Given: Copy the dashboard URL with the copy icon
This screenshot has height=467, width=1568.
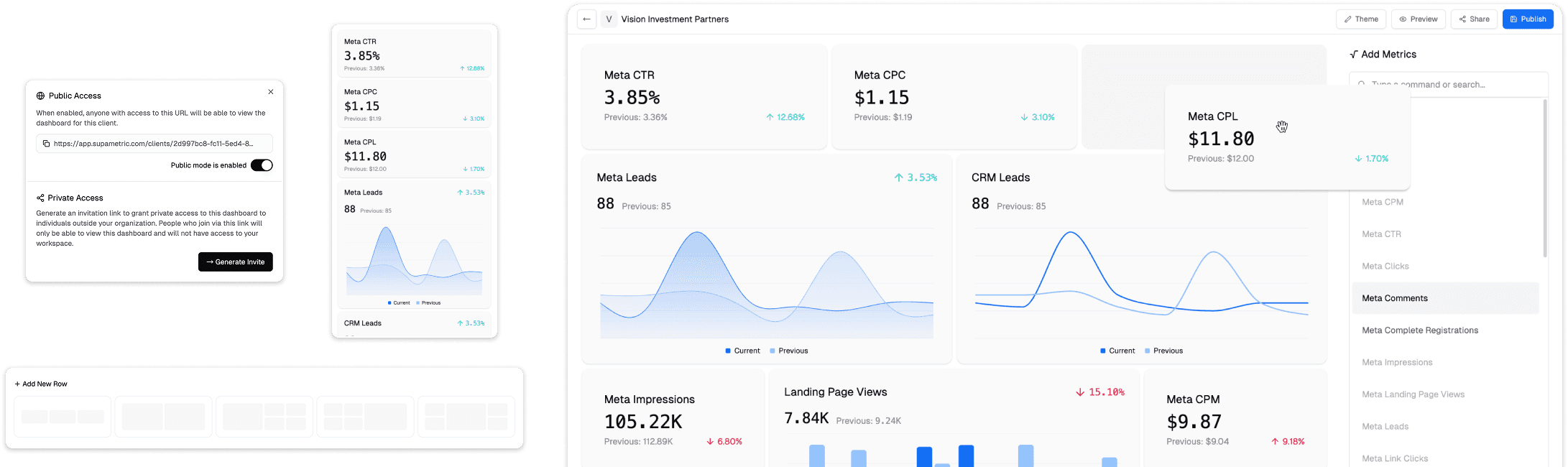Looking at the screenshot, I should pos(46,144).
